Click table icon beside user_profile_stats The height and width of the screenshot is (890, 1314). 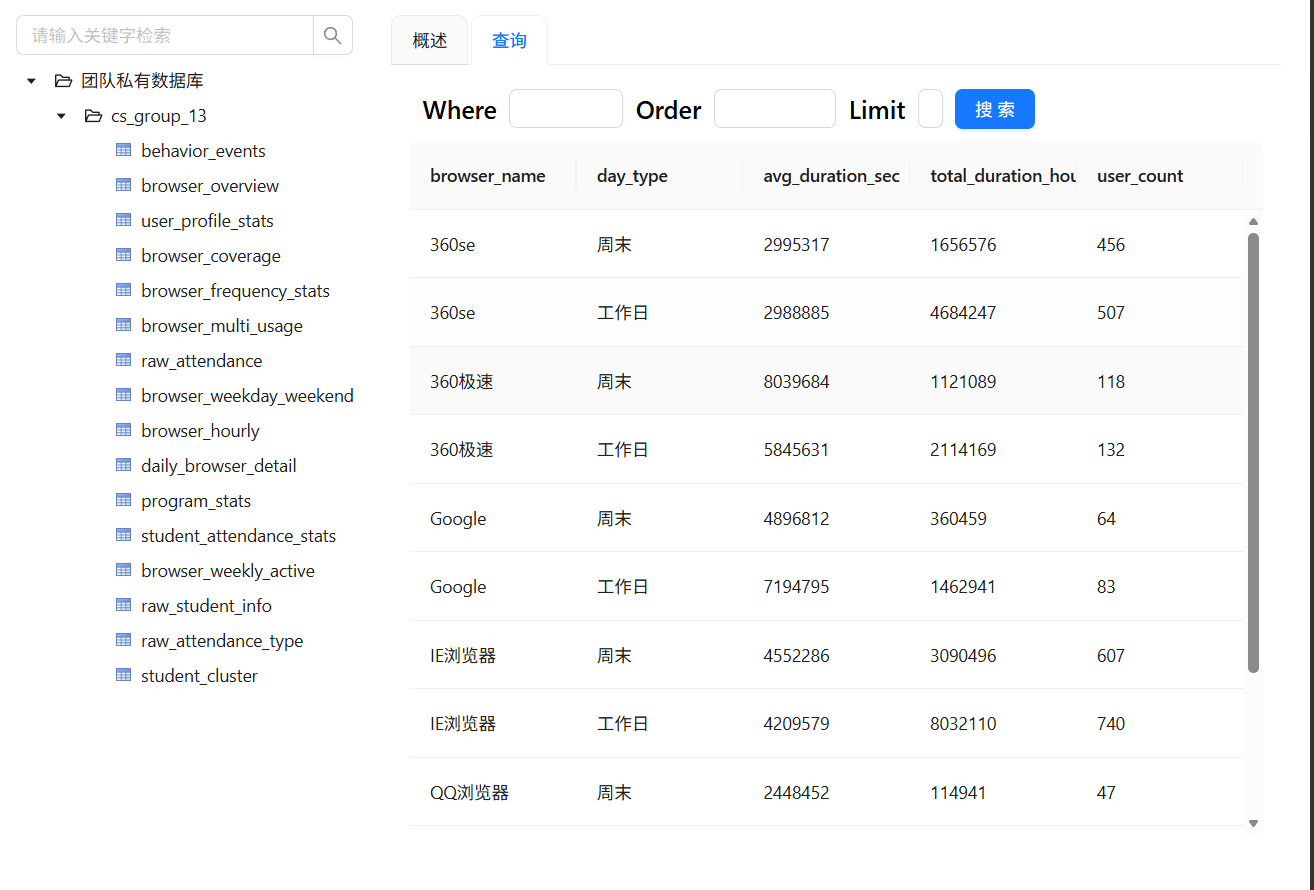[124, 220]
